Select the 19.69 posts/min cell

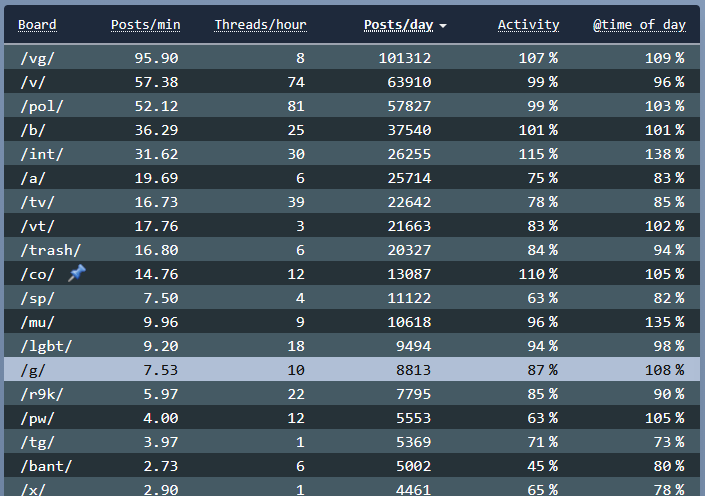(x=156, y=179)
